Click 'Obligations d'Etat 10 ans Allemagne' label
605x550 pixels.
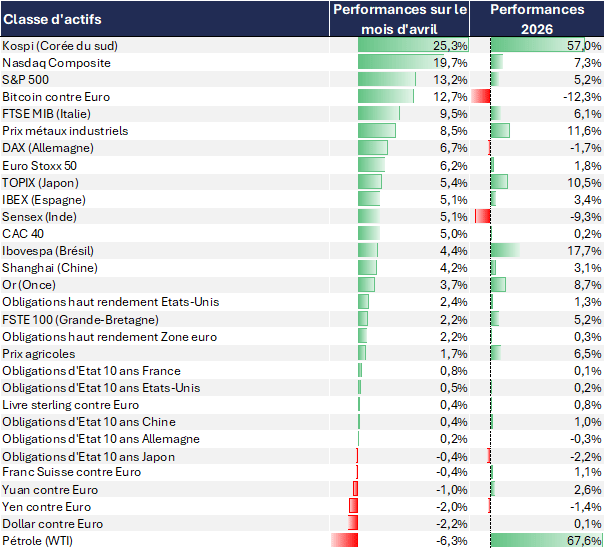(101, 439)
